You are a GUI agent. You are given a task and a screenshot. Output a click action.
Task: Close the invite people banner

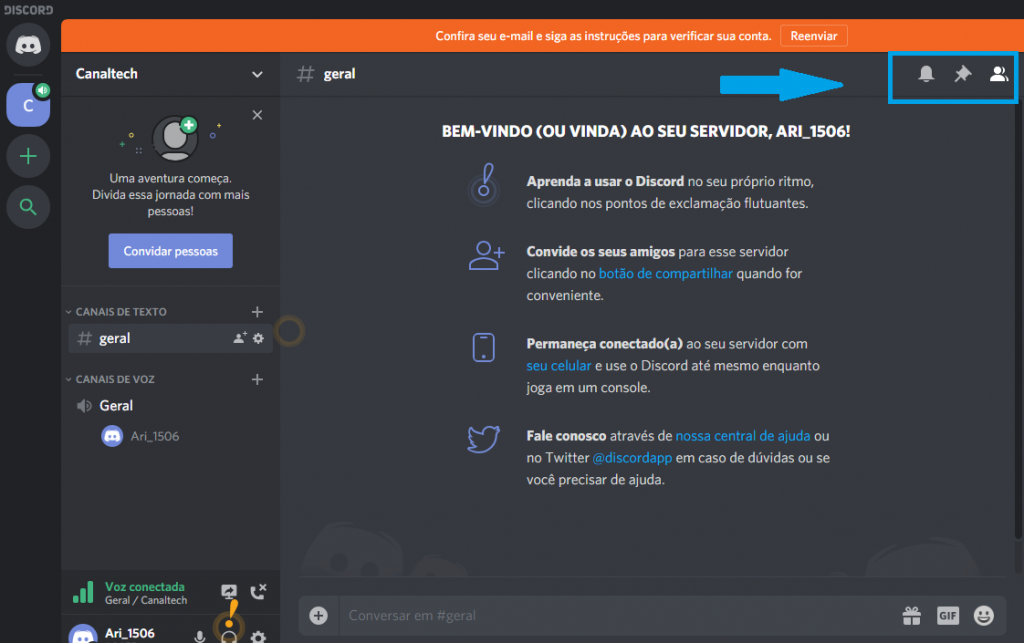pyautogui.click(x=257, y=115)
